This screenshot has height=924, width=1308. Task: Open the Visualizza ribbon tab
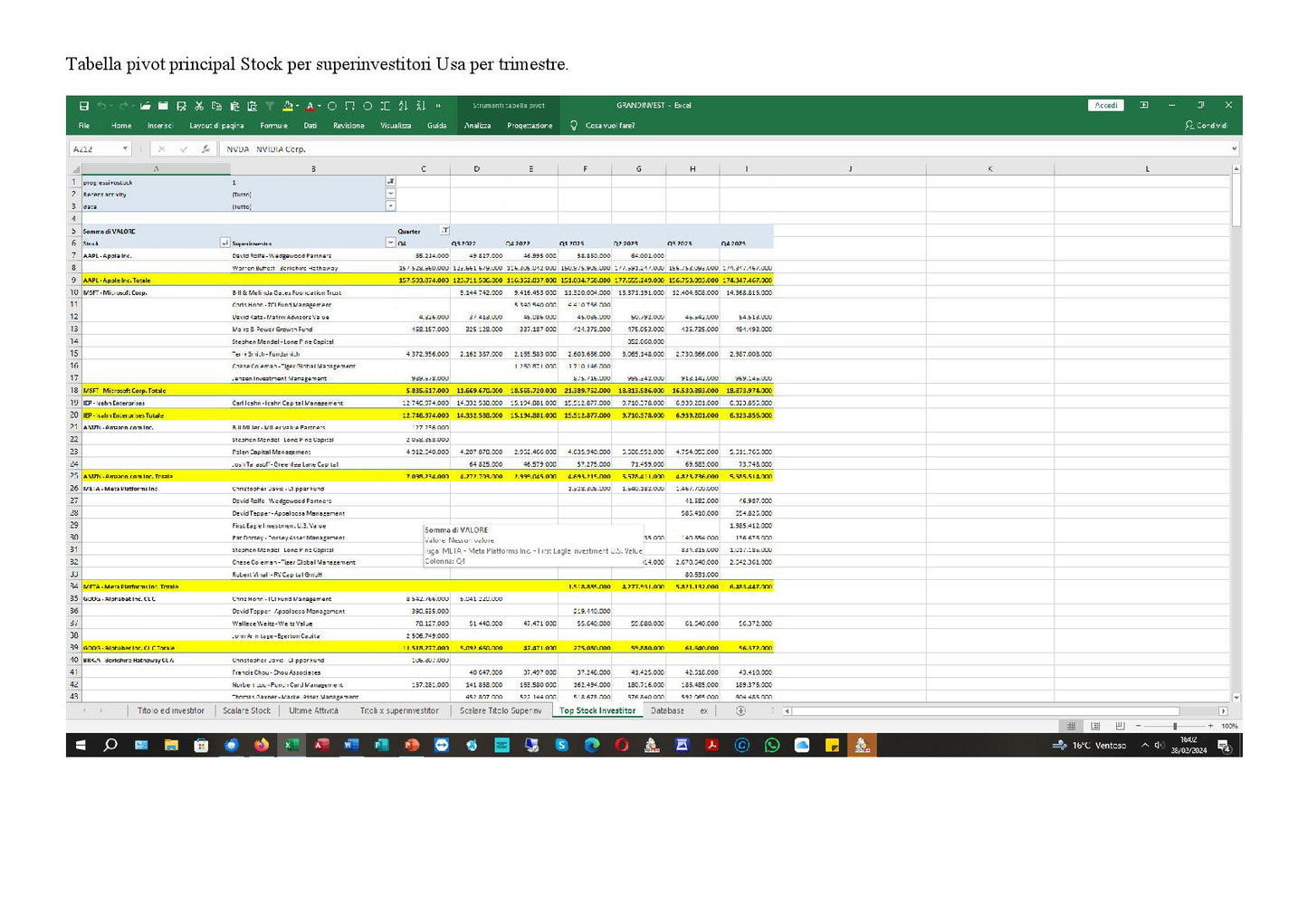tap(396, 126)
